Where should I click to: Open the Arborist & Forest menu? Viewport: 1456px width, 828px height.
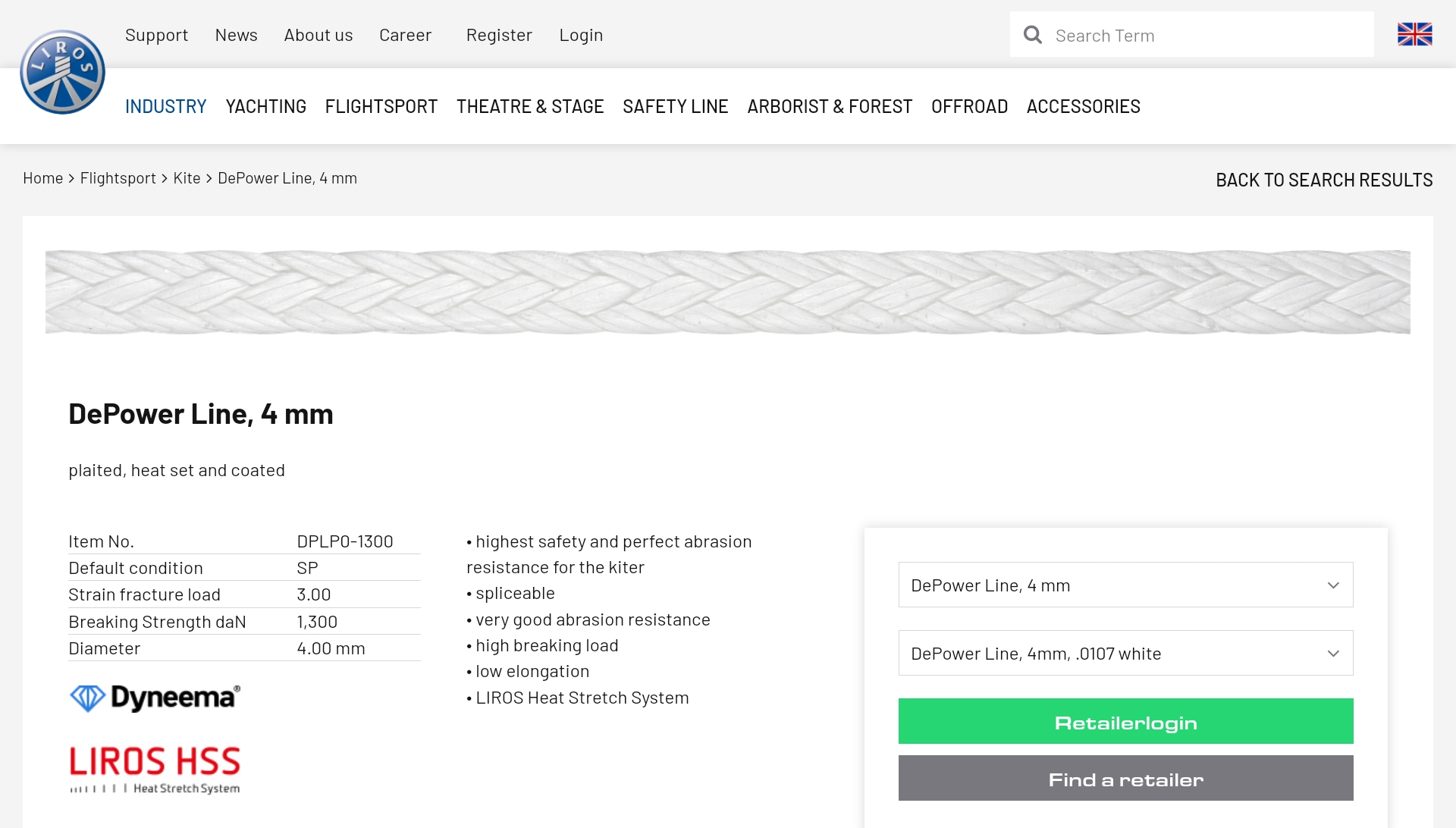coord(830,106)
